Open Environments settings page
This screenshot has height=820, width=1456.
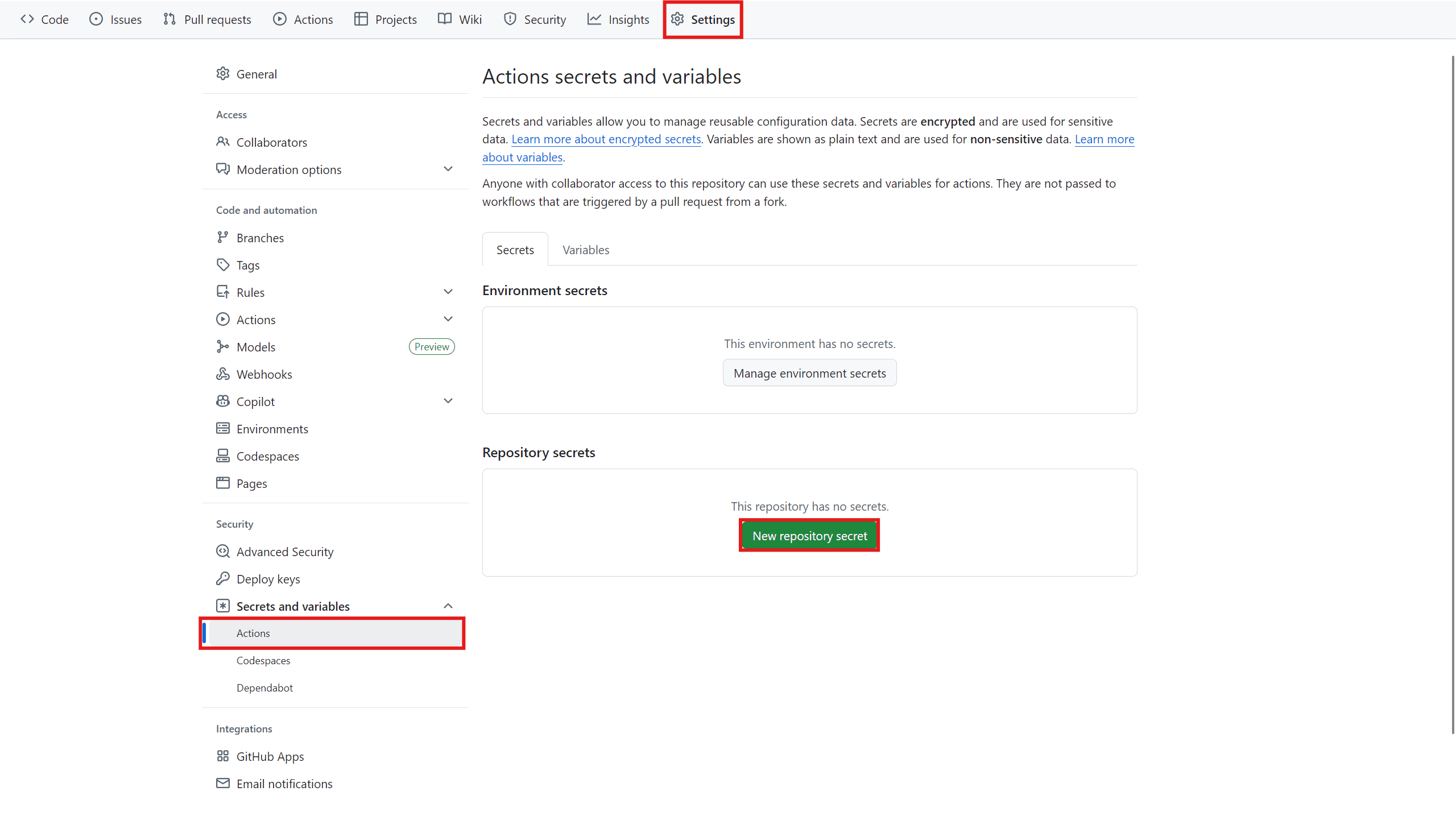point(336,429)
